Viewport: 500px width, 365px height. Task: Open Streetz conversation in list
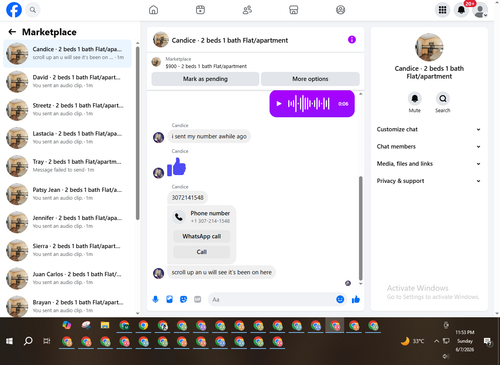tap(68, 110)
